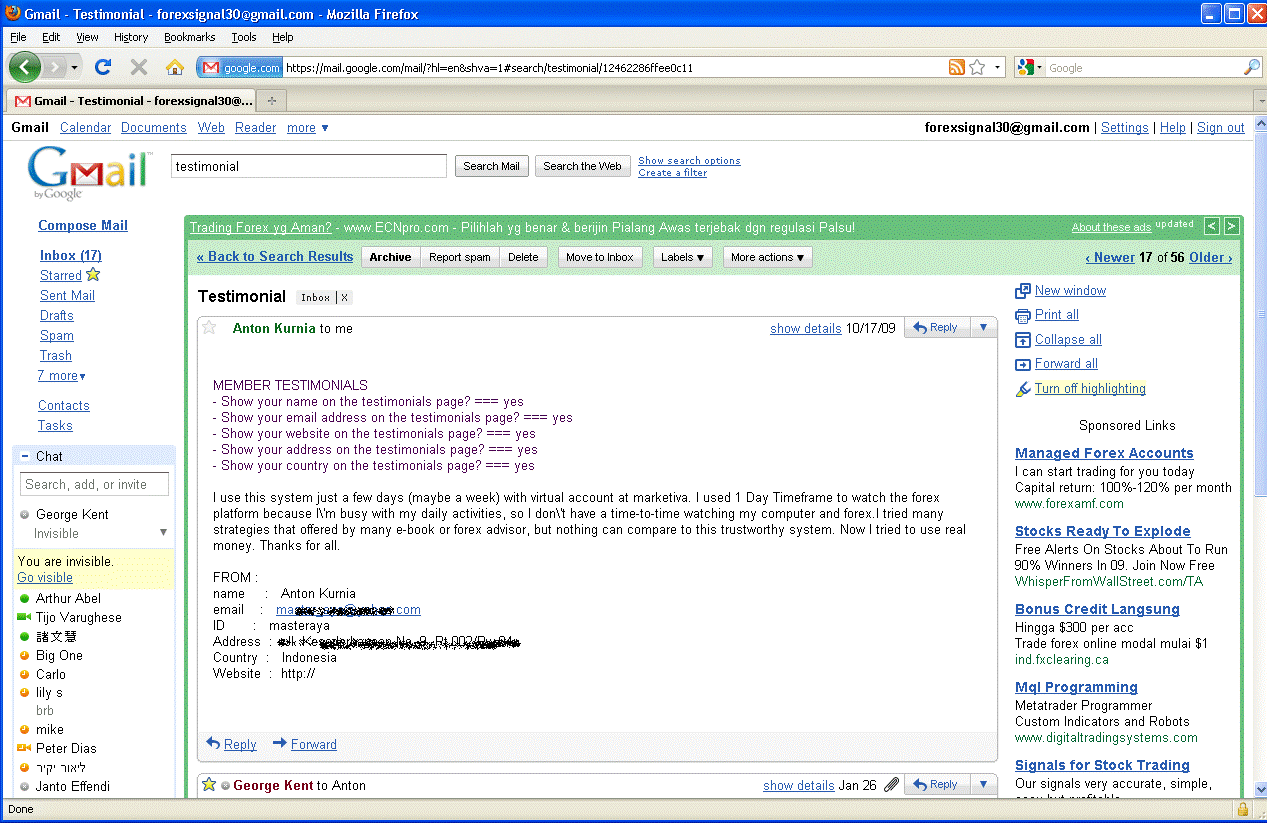1267x823 pixels.
Task: Click the Google site identity button in address bar
Action: tap(240, 68)
